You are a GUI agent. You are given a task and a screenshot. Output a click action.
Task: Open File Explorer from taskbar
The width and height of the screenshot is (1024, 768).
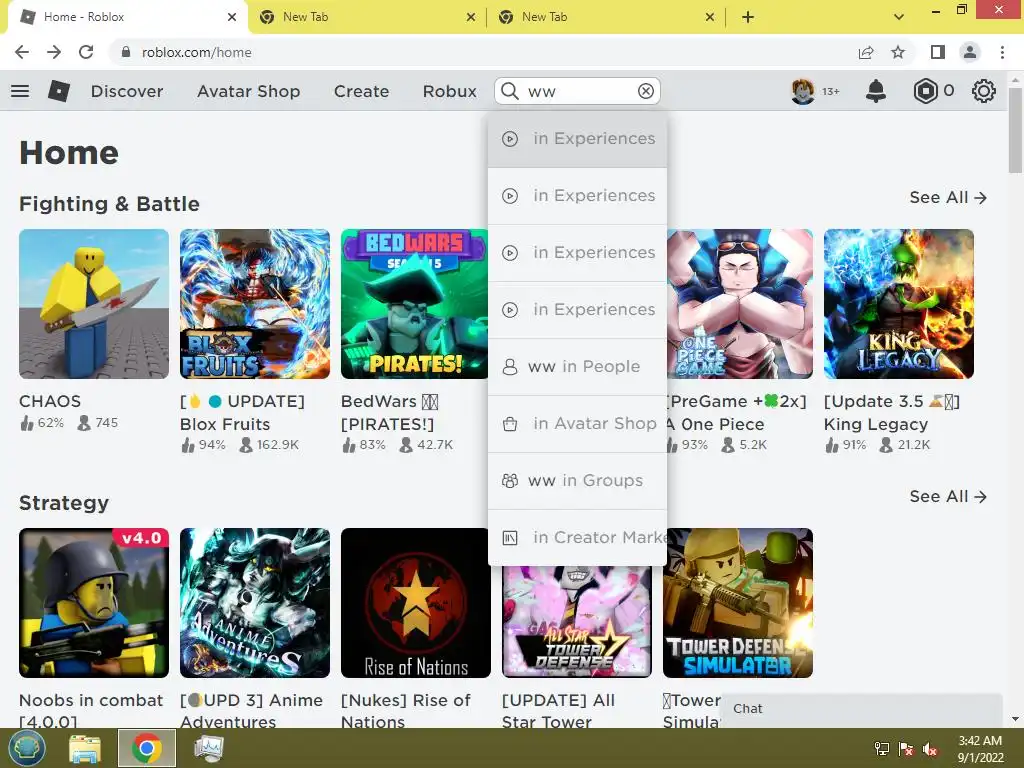[86, 748]
